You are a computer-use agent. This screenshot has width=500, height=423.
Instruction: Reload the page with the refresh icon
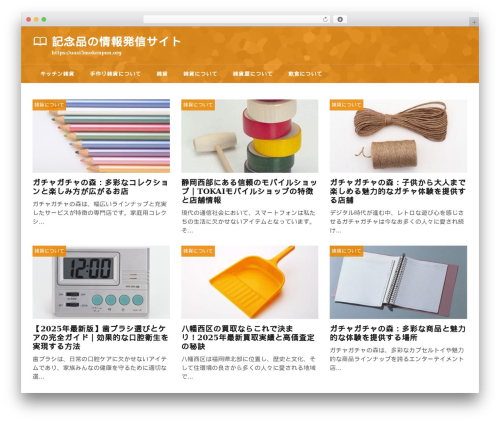click(x=325, y=19)
